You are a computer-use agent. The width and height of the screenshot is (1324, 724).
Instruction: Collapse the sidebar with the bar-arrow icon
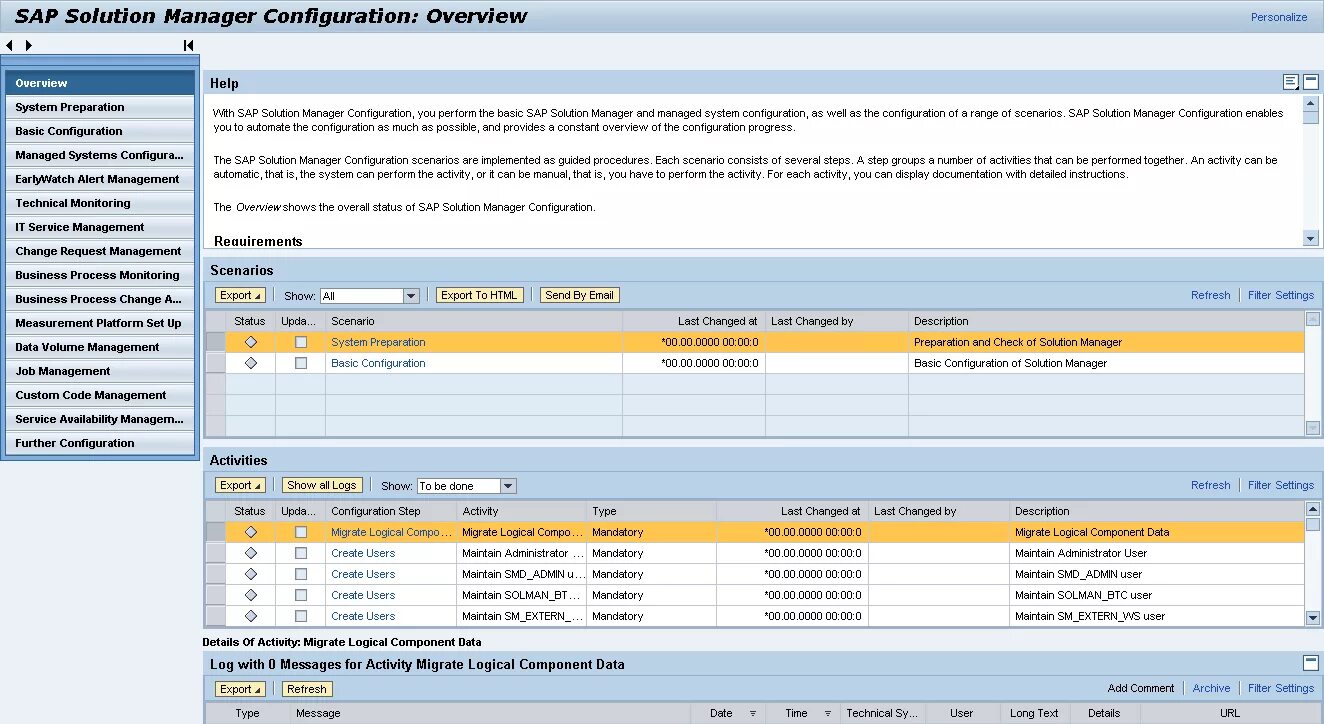click(x=188, y=45)
